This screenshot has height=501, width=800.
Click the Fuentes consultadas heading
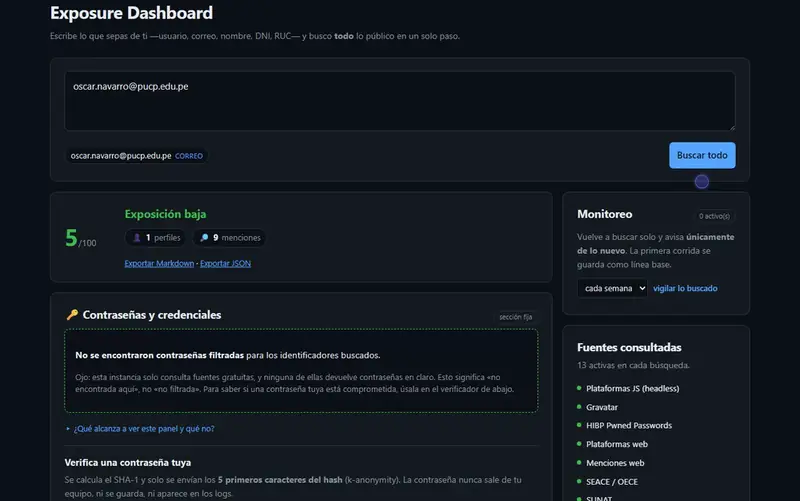[629, 347]
